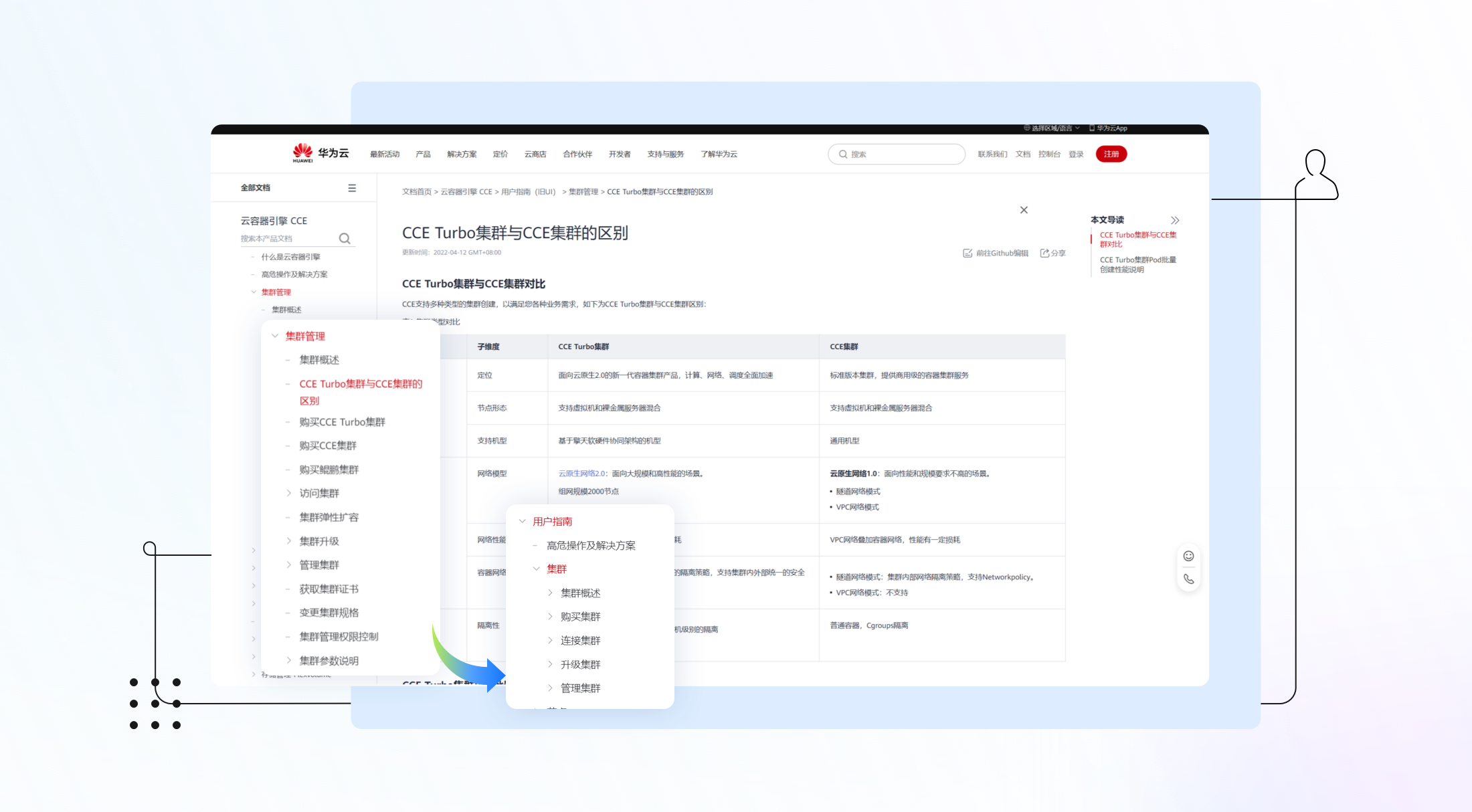Open the 最新活动 menu
Image resolution: width=1472 pixels, height=812 pixels.
point(385,155)
